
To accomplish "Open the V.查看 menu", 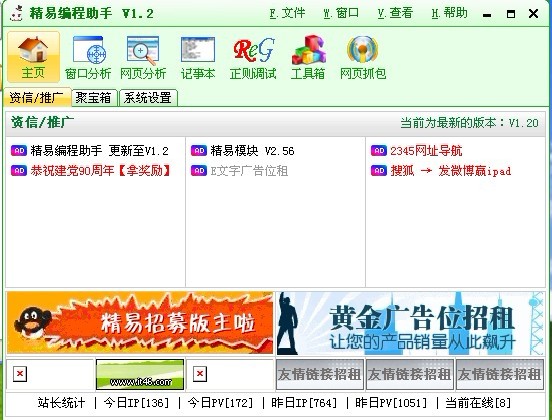I will pyautogui.click(x=395, y=13).
